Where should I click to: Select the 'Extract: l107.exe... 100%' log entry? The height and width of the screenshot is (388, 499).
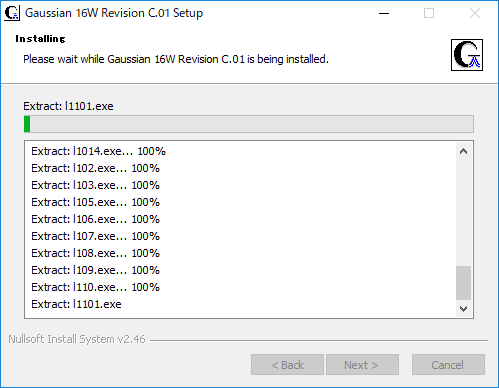[96, 236]
